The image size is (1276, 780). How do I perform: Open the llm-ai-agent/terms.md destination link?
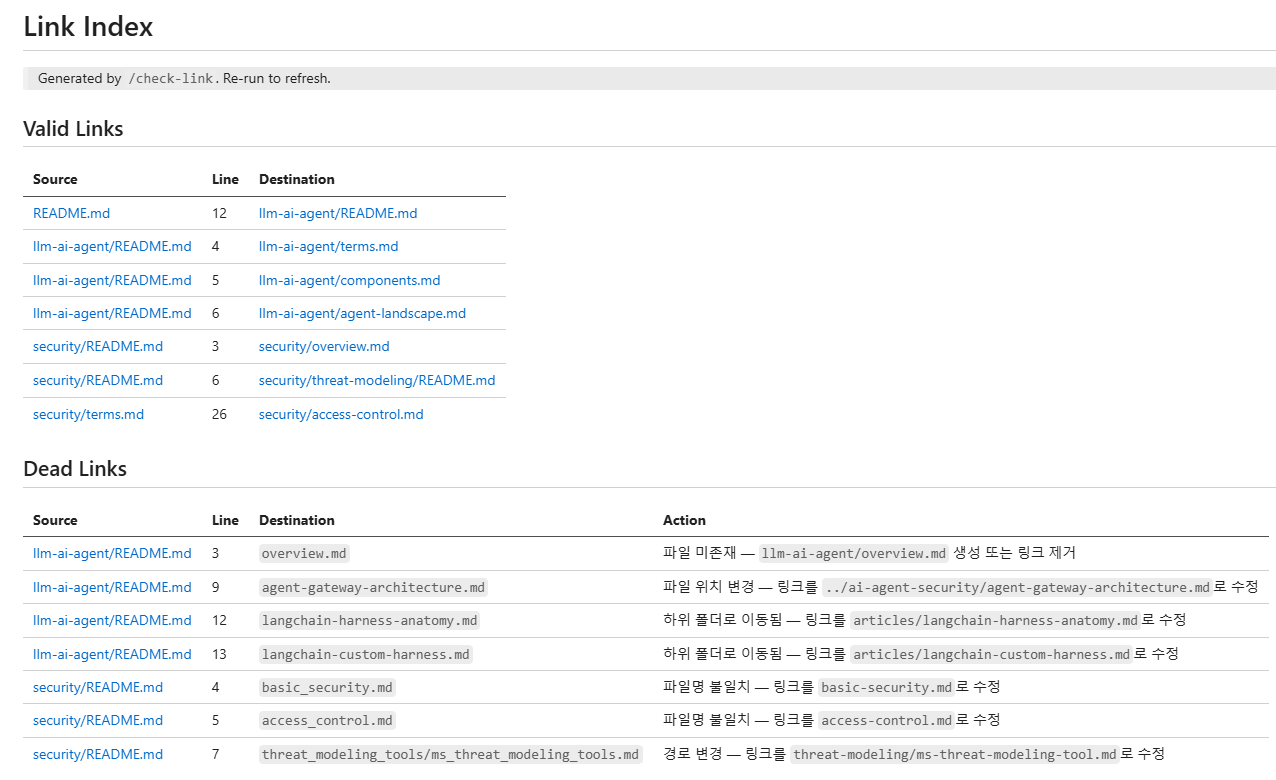coord(328,246)
